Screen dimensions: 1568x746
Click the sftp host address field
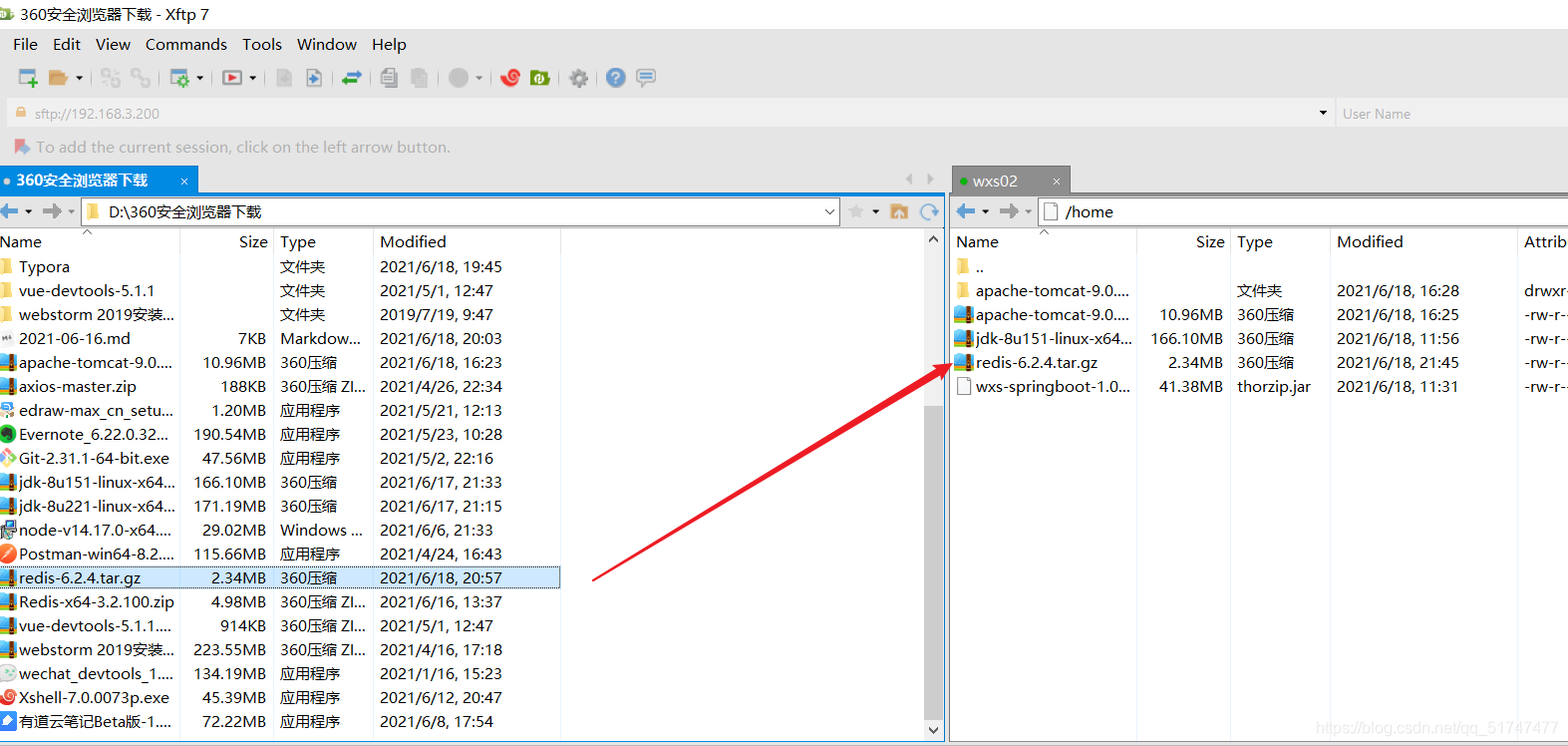[x=668, y=113]
